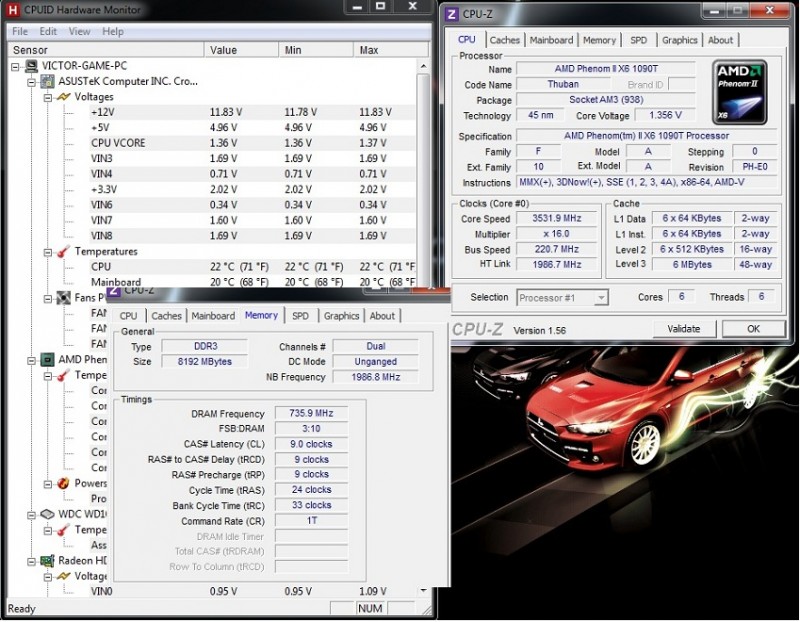Click the AMD Phenom II X6 1090T name field
The image size is (800, 622).
(x=606, y=68)
